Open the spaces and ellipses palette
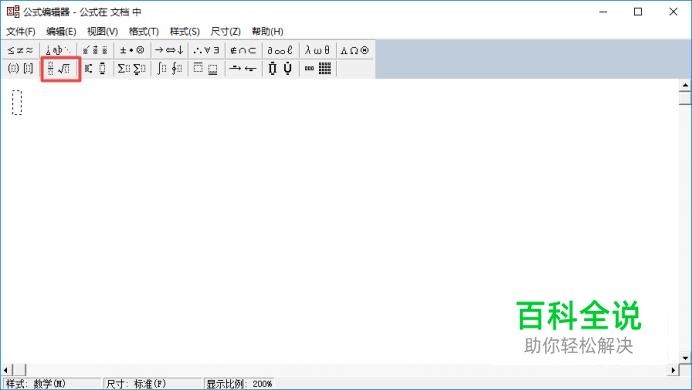Image resolution: width=692 pixels, height=390 pixels. pos(58,50)
